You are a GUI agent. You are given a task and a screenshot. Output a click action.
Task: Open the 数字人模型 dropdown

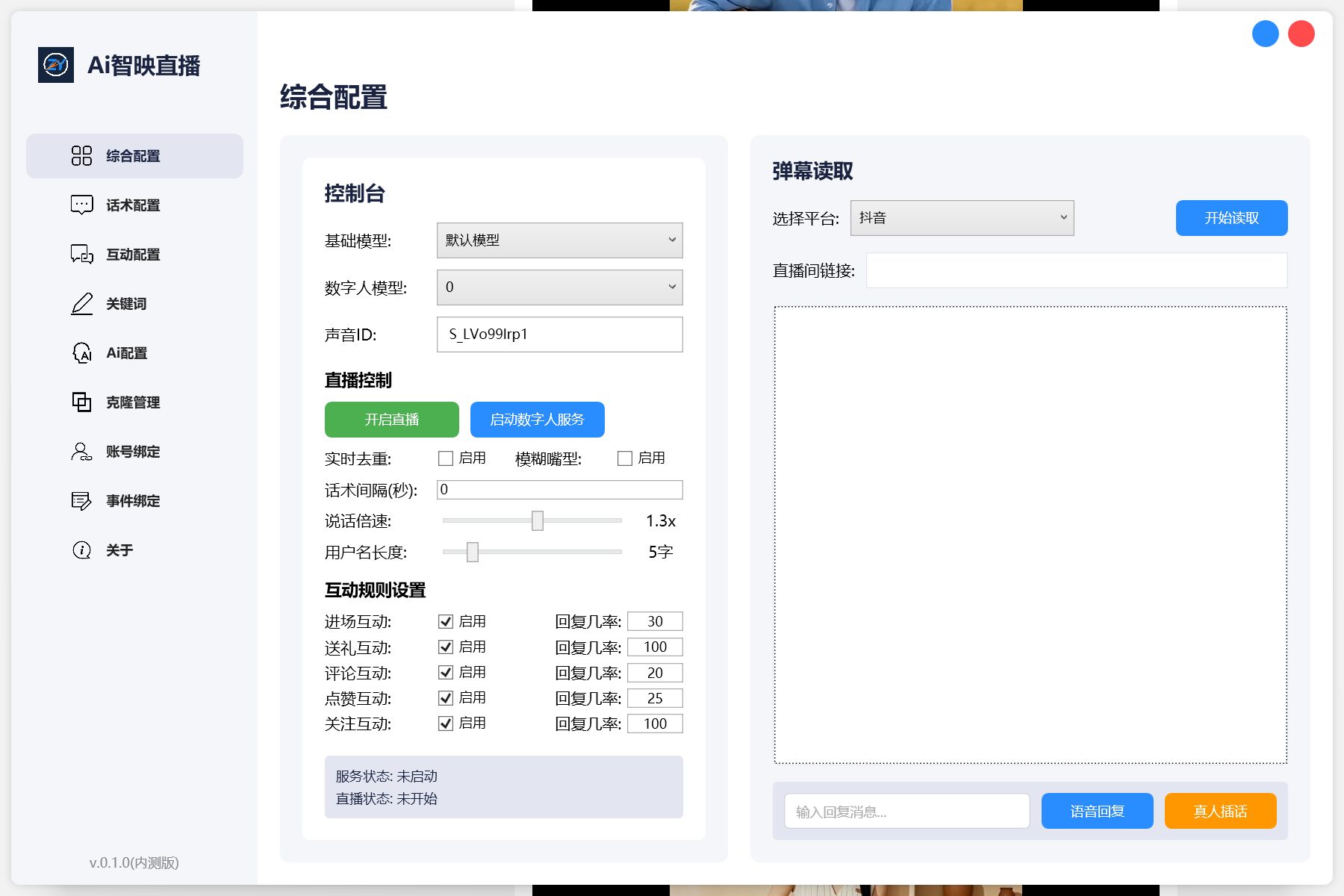(560, 287)
